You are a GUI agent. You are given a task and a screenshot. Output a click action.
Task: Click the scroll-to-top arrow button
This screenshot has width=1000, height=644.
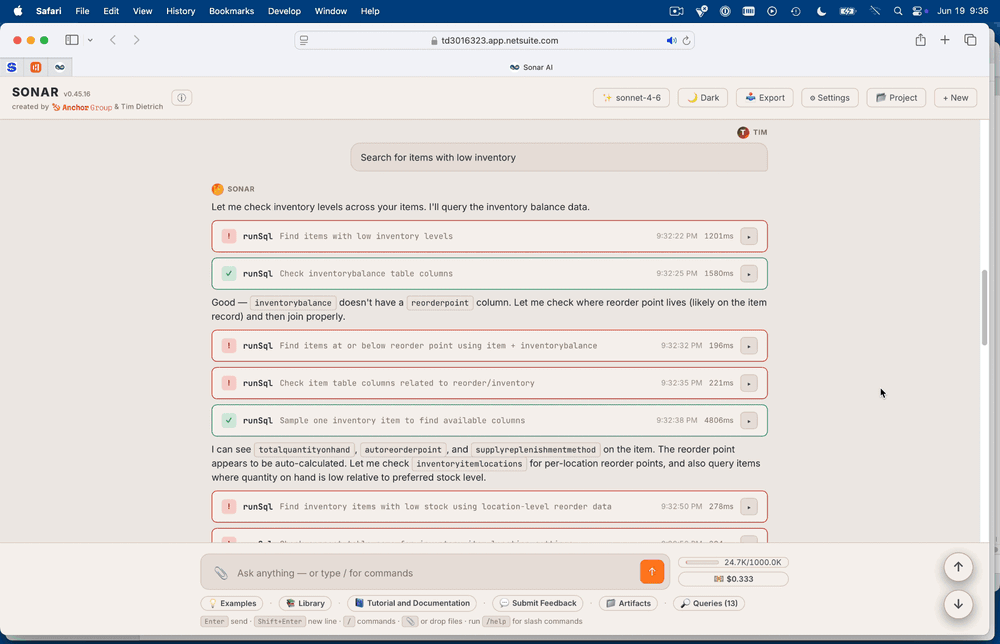click(958, 567)
